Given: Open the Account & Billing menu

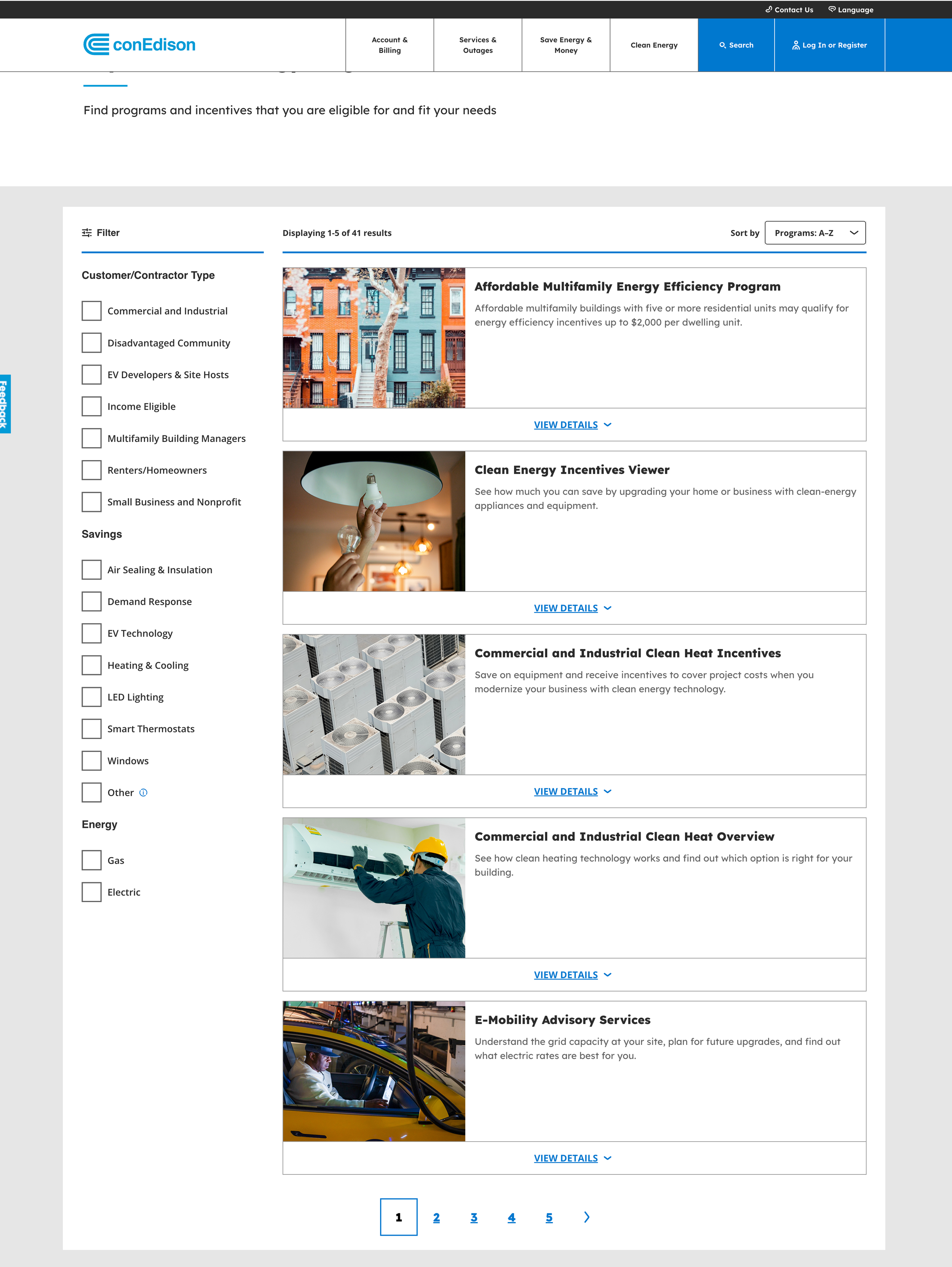Looking at the screenshot, I should coord(389,45).
